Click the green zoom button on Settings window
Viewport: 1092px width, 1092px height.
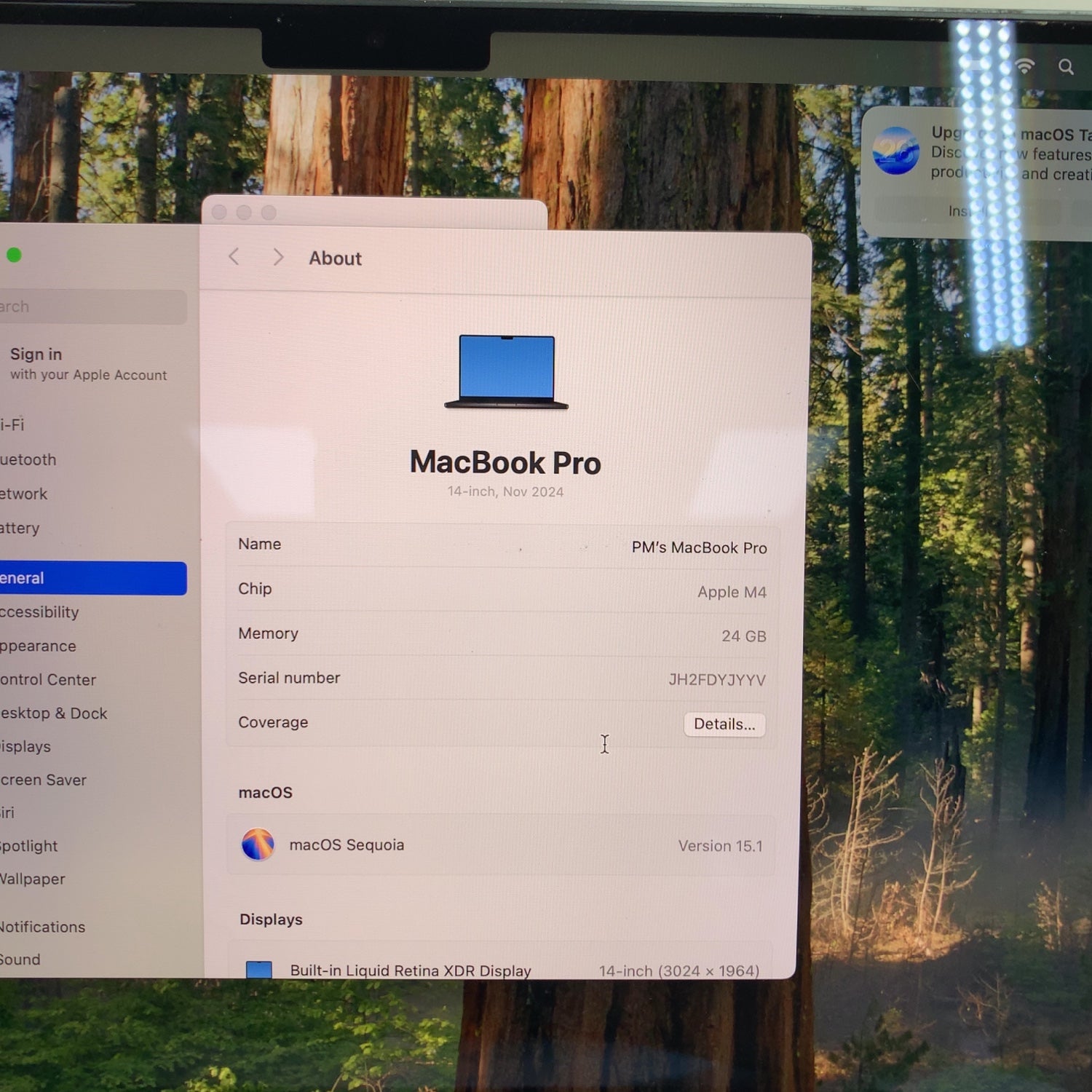14,255
